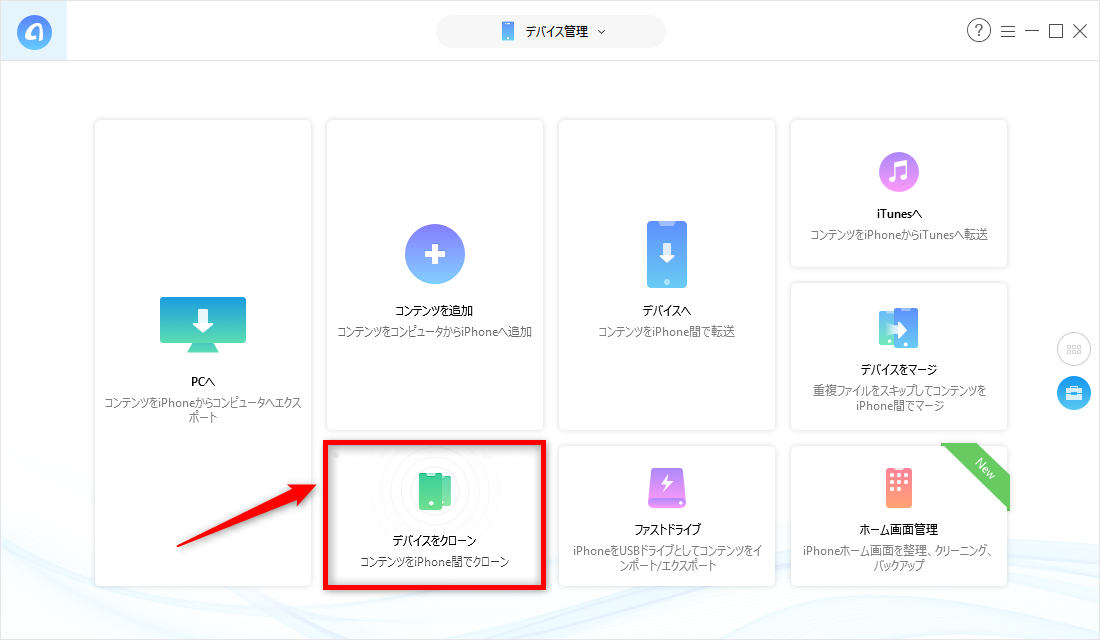Viewport: 1100px width, 640px height.
Task: Select the デバイスへ label
Action: point(666,311)
